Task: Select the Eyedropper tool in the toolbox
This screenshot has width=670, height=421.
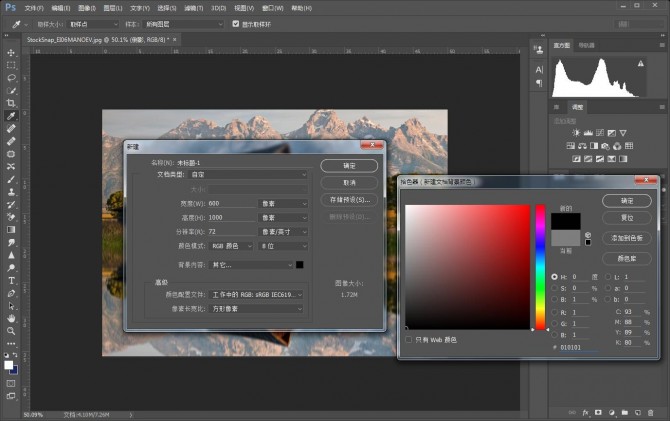Action: 11,116
